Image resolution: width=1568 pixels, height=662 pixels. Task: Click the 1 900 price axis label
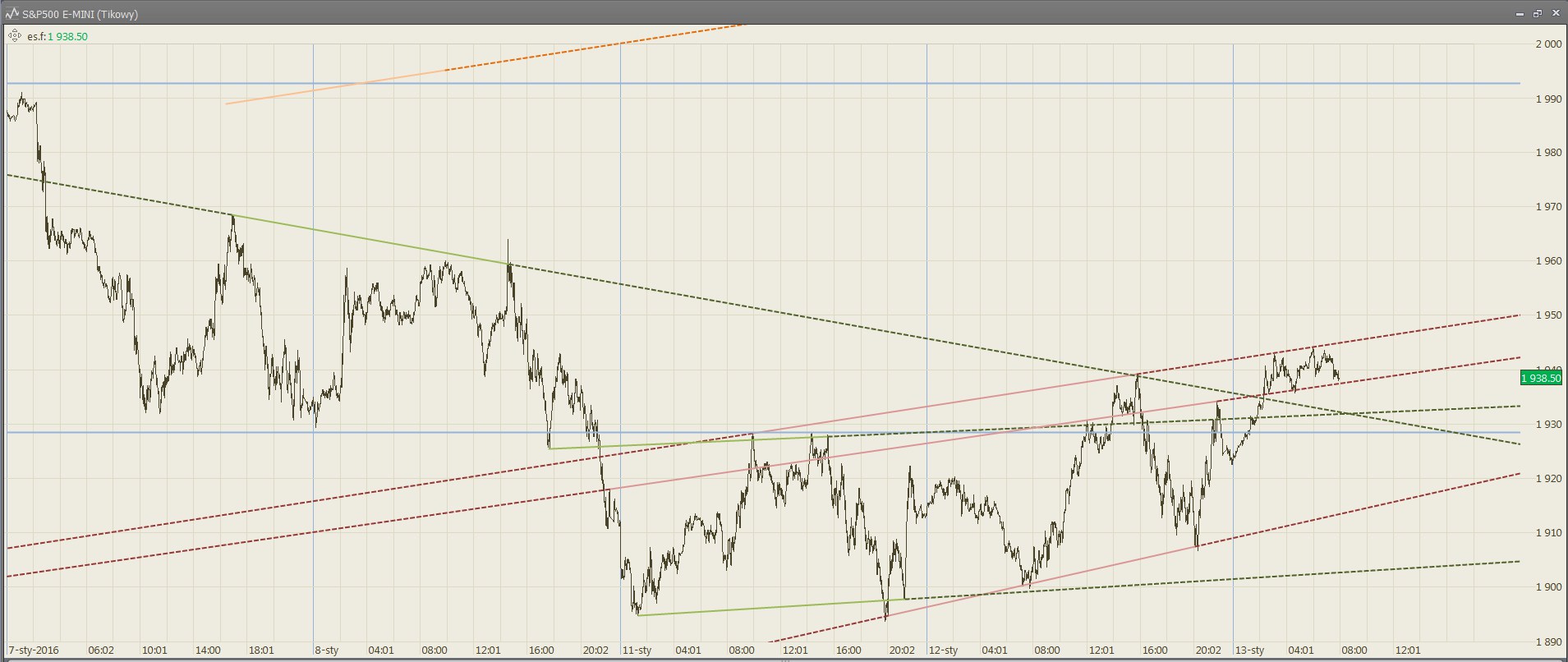pyautogui.click(x=1548, y=586)
